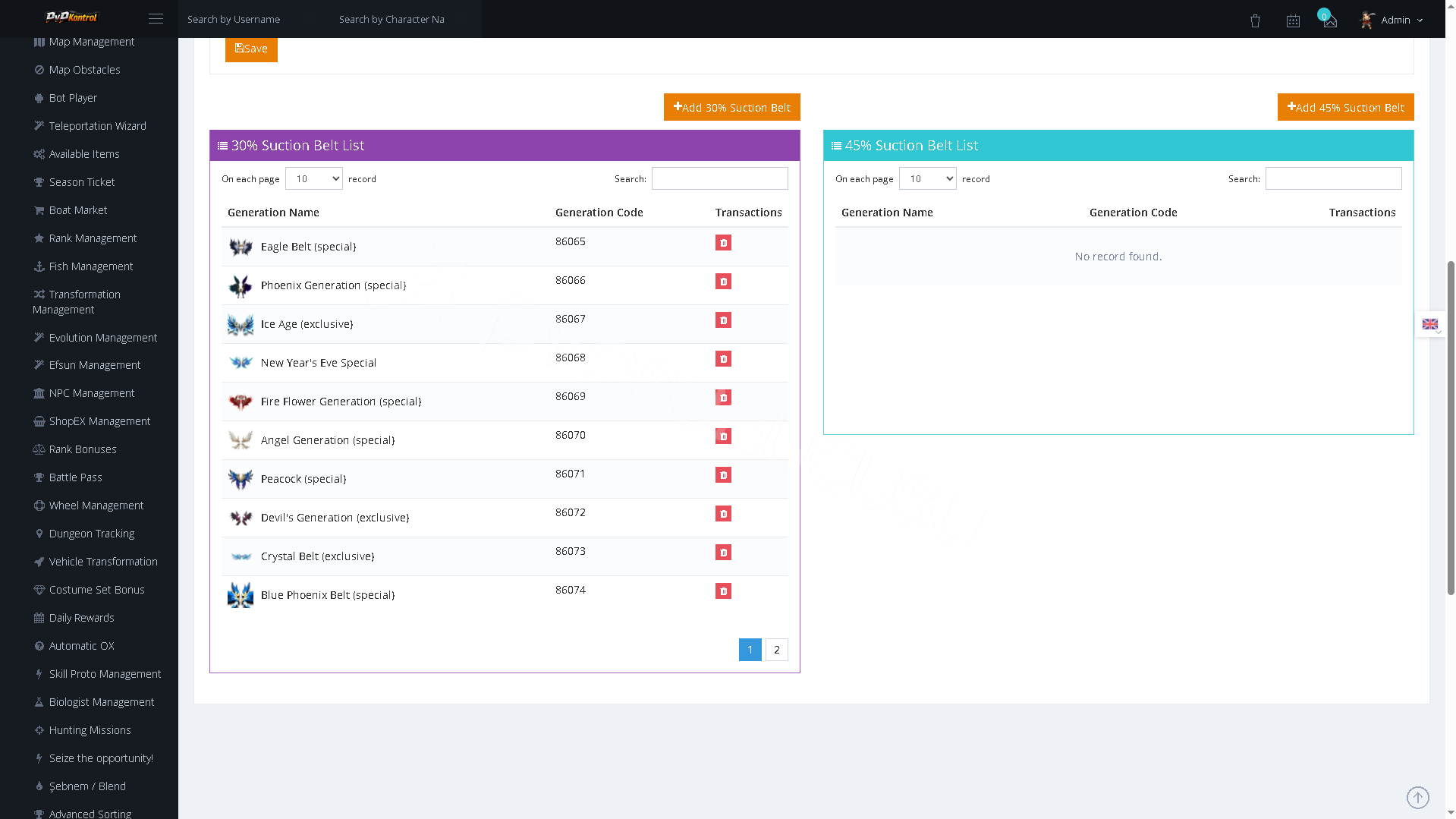Click the trash bin icon in top bar
Screen dimensions: 1456x819
click(1255, 21)
